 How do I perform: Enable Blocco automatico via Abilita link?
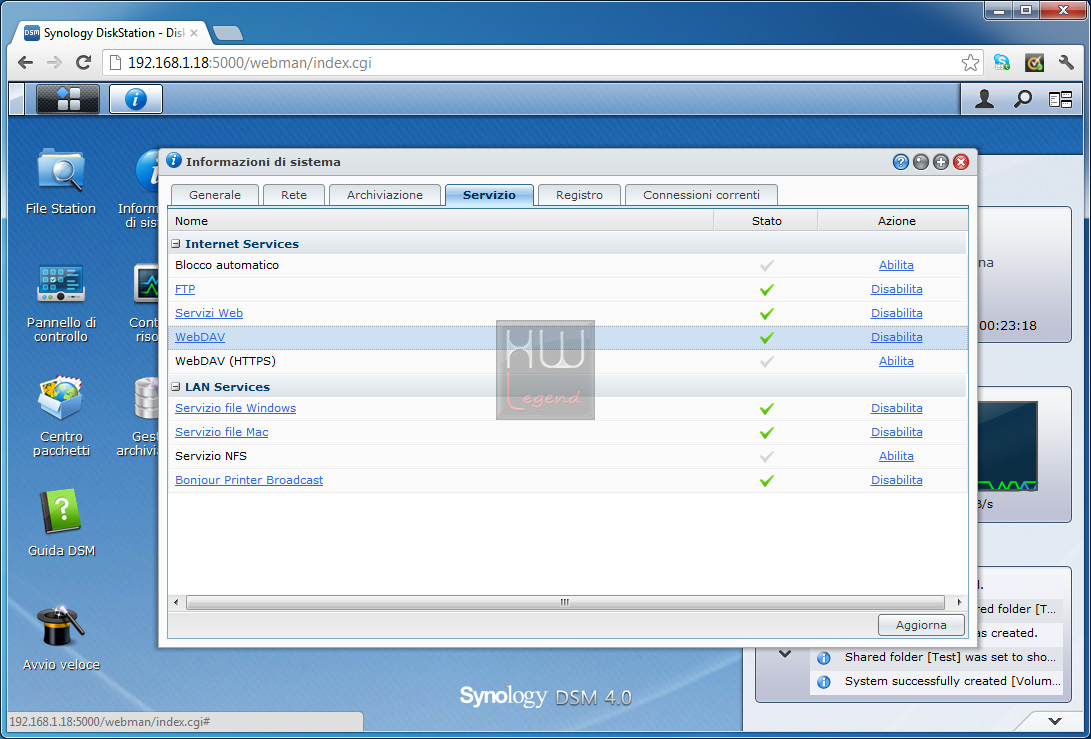[896, 265]
